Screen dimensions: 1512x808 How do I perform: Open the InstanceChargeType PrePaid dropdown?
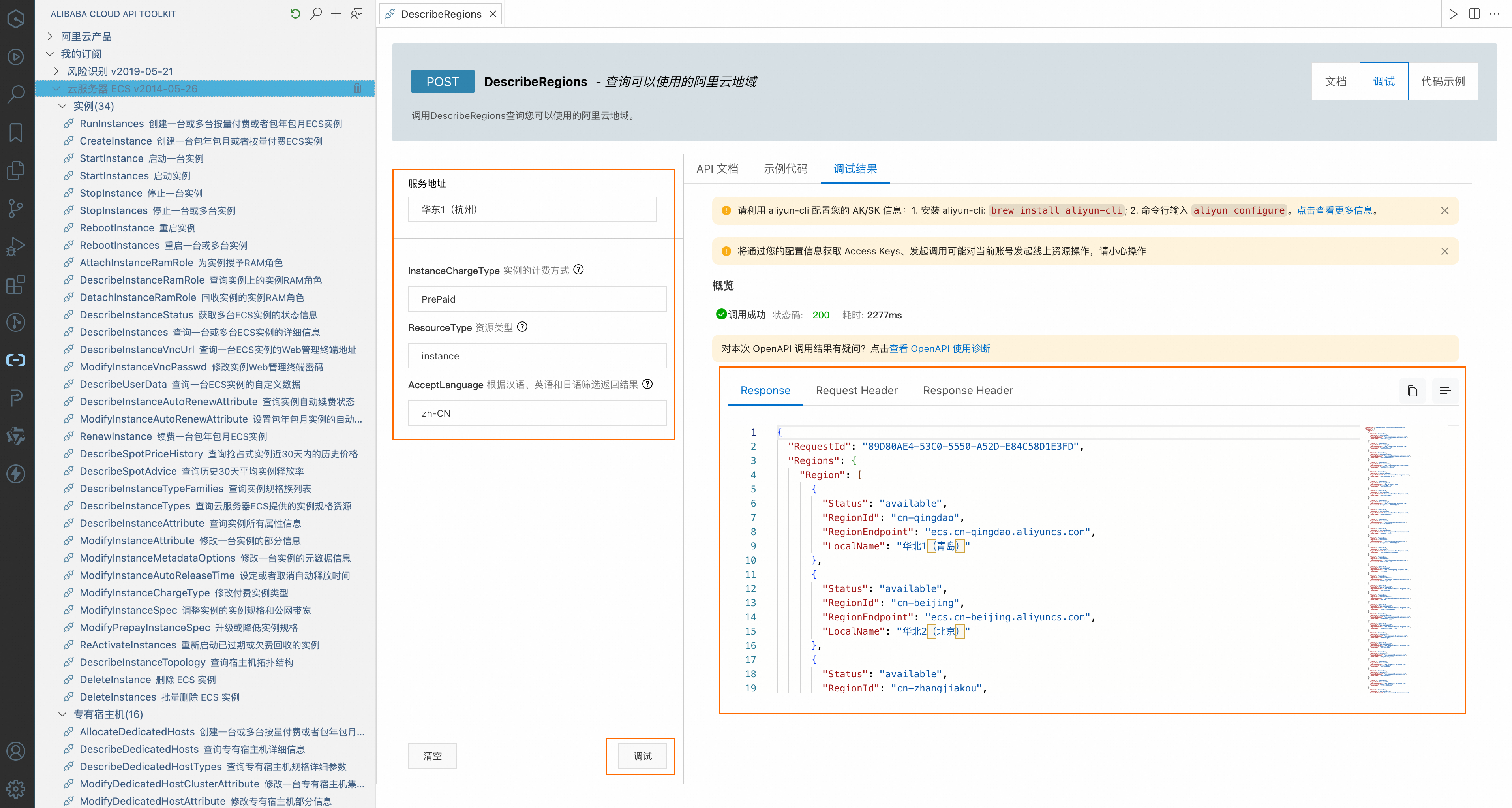537,299
